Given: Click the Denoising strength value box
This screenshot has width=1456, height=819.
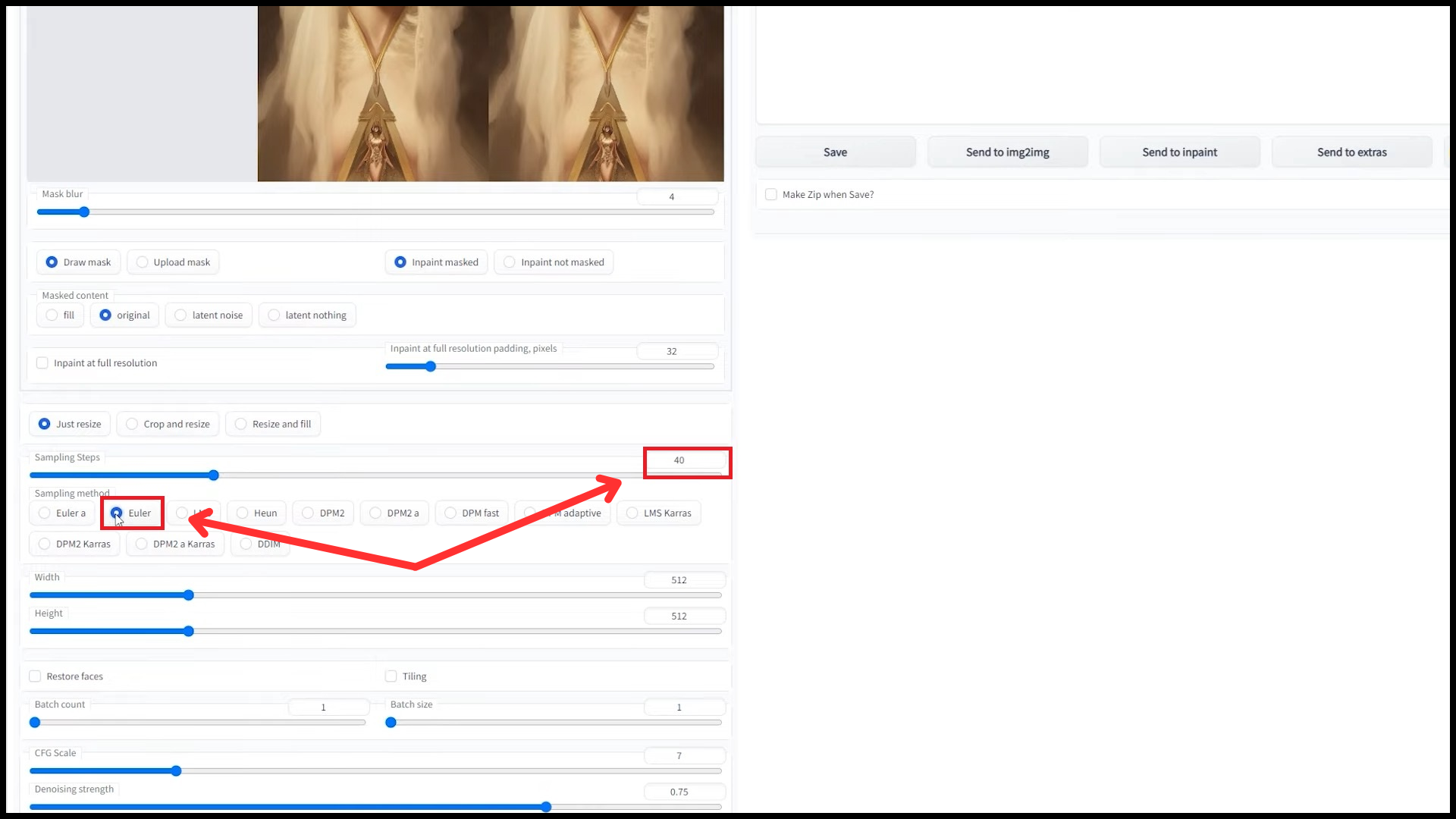Looking at the screenshot, I should pyautogui.click(x=679, y=792).
